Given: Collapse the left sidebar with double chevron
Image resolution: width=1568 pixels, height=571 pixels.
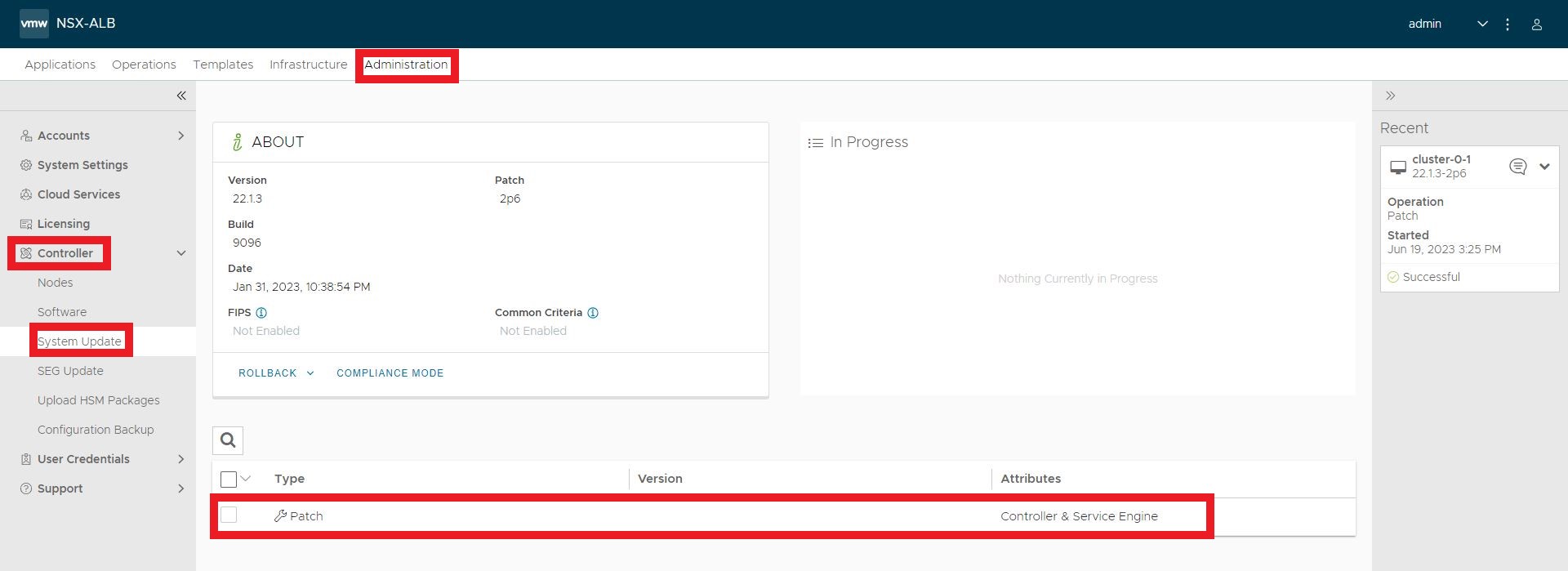Looking at the screenshot, I should (181, 96).
